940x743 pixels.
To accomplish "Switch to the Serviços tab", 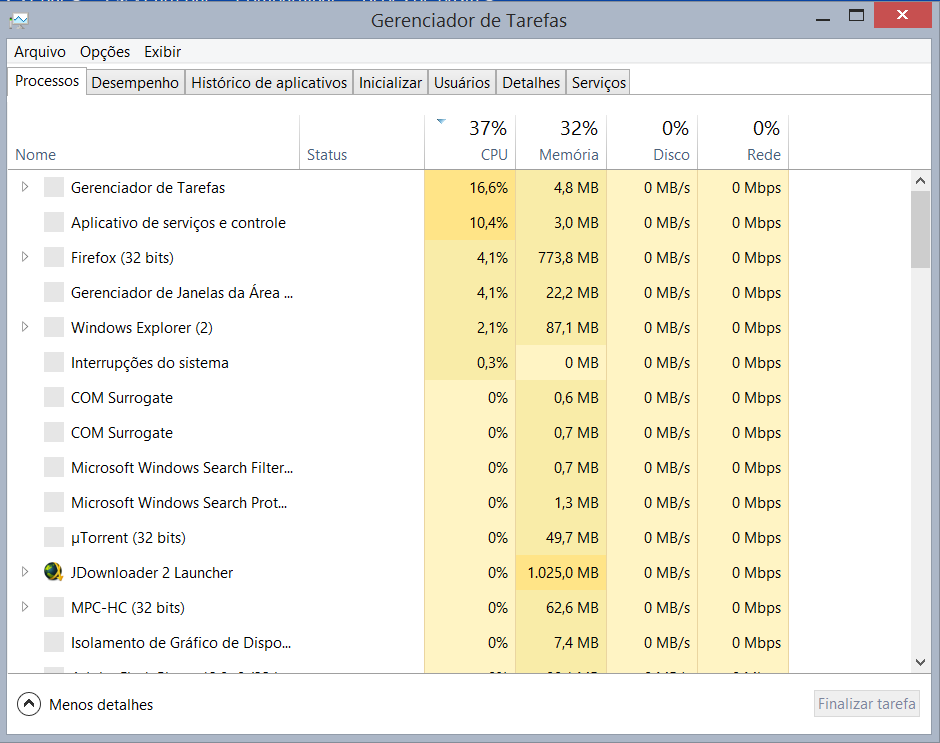I will pos(598,83).
